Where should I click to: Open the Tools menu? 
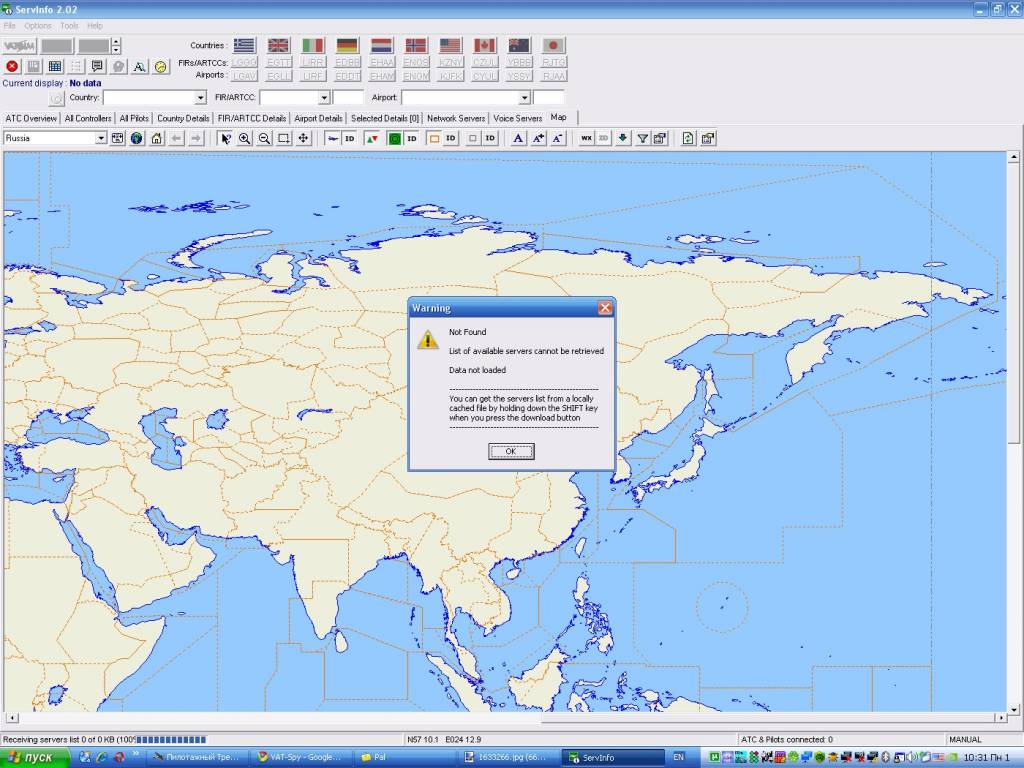(x=69, y=25)
